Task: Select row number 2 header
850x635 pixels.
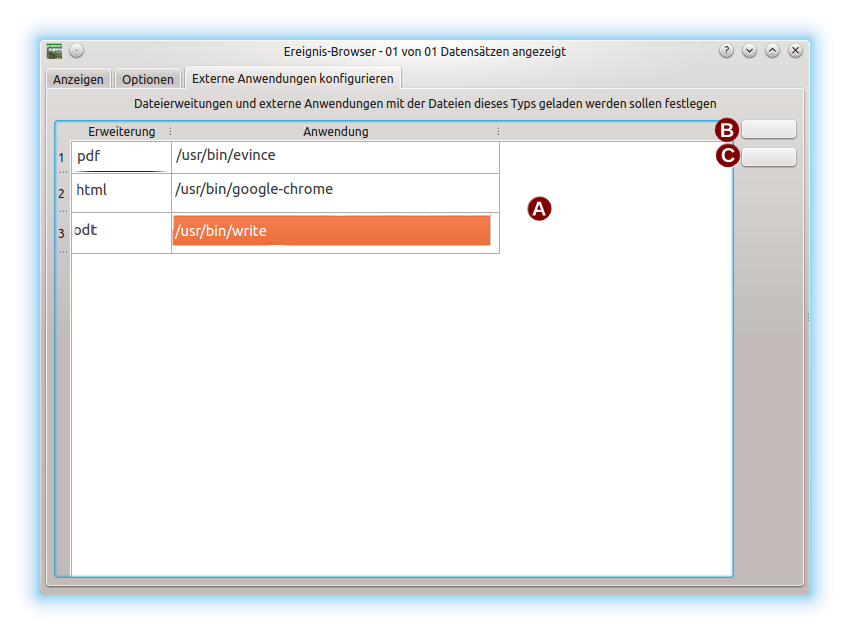Action: click(x=62, y=192)
